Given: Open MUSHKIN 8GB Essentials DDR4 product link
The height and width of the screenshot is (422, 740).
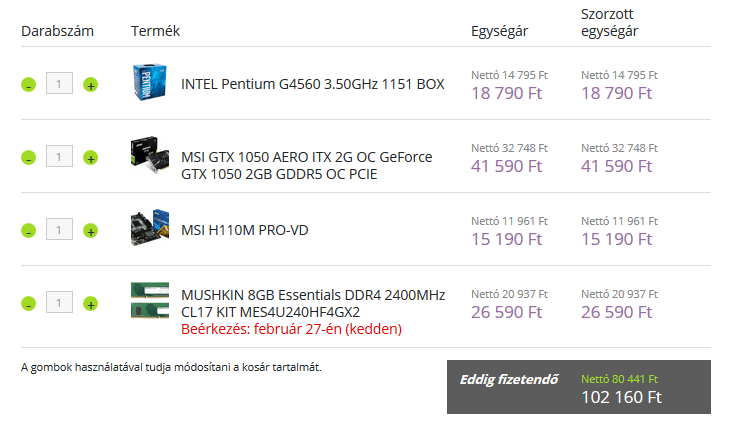Looking at the screenshot, I should pos(313,303).
